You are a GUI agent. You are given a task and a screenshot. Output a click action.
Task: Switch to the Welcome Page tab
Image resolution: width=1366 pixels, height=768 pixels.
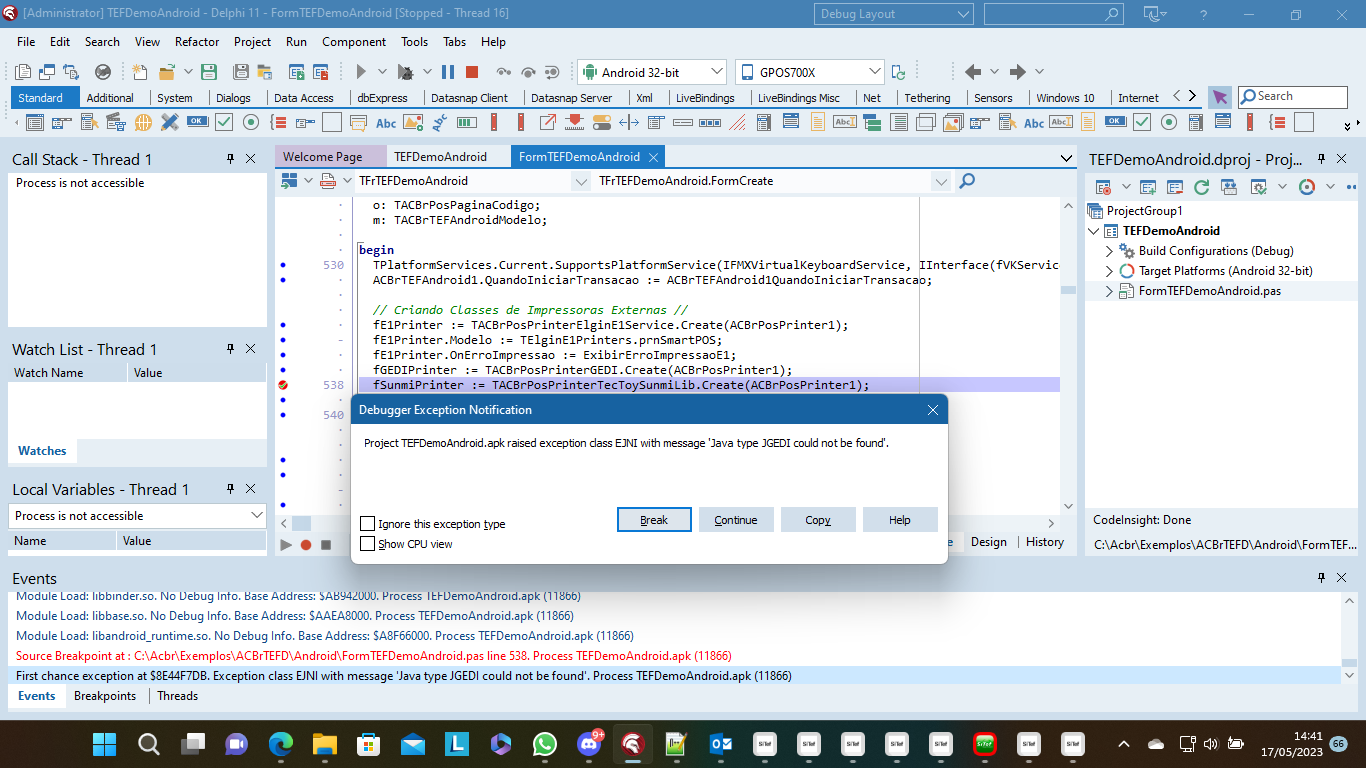click(x=322, y=157)
